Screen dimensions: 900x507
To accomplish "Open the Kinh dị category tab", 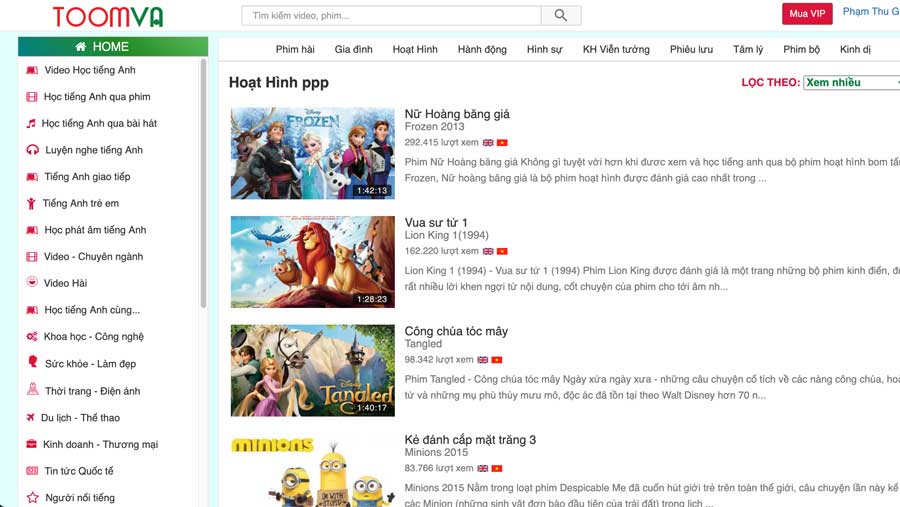I will 855,49.
